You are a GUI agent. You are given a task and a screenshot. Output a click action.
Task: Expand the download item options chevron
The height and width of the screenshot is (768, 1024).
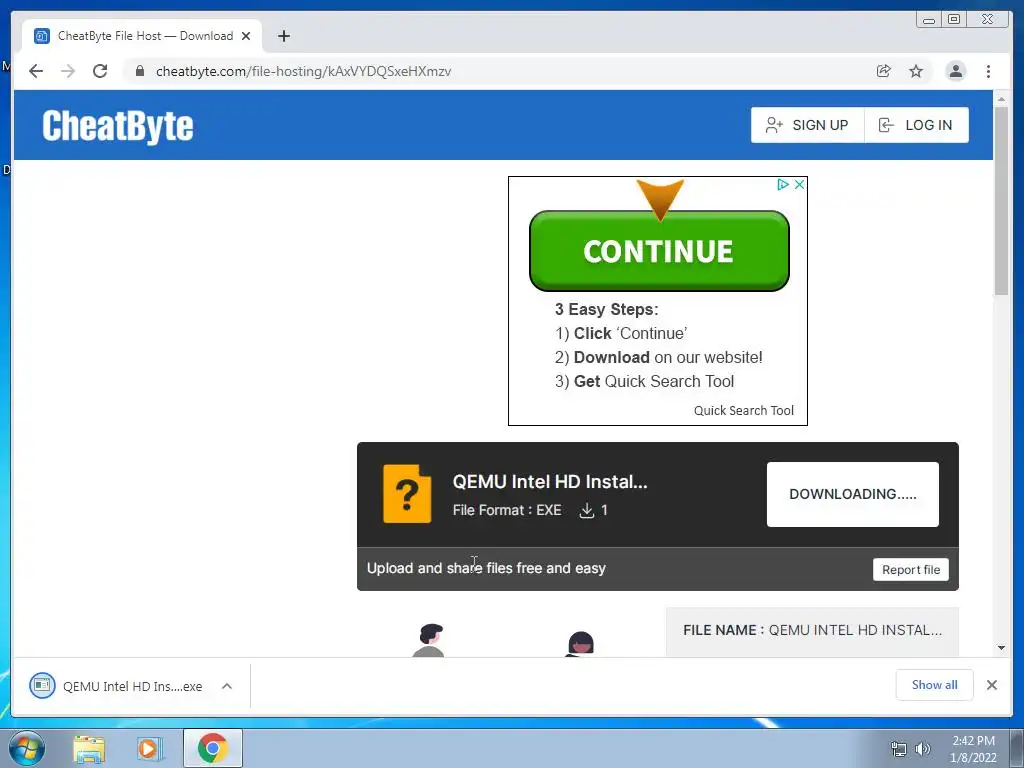pyautogui.click(x=227, y=686)
